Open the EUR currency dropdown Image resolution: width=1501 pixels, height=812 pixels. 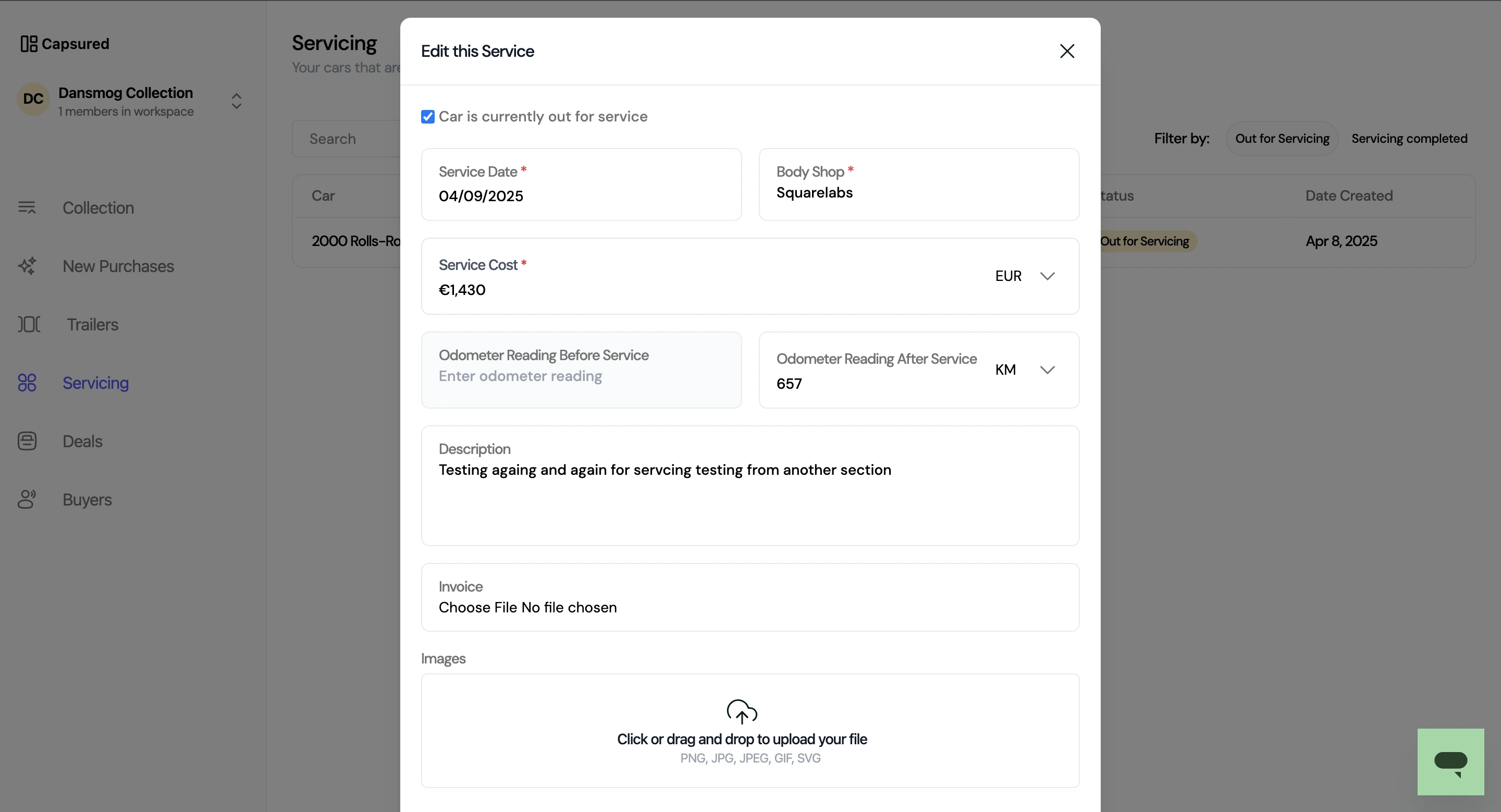1025,276
